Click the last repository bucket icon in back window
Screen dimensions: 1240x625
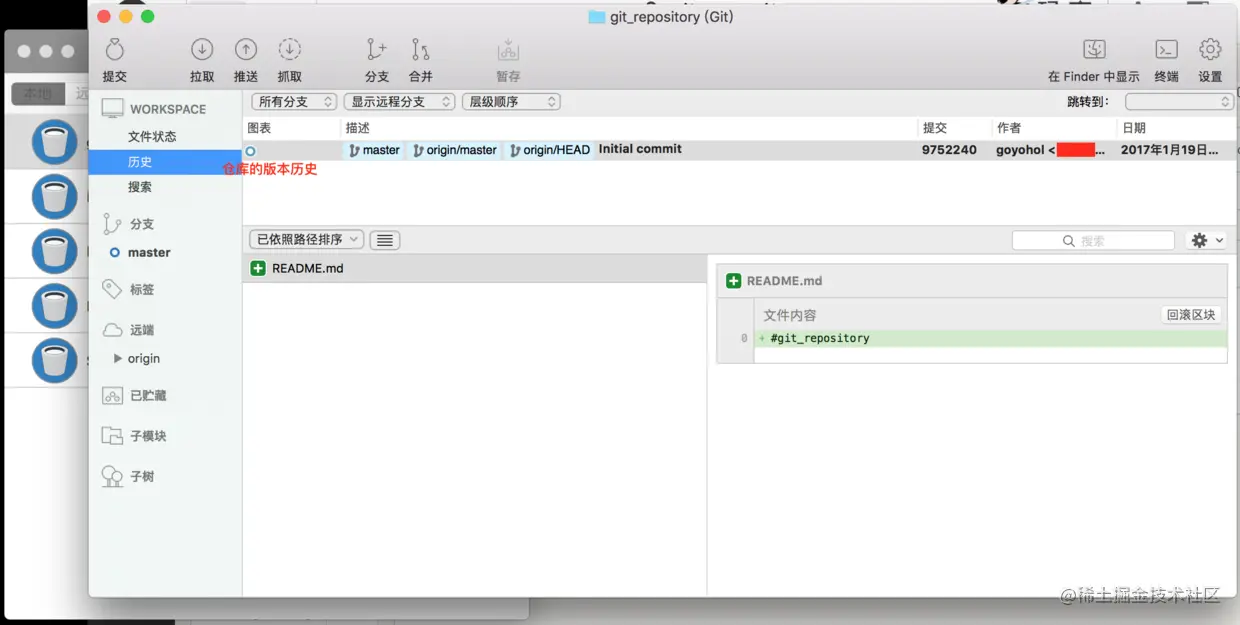tap(54, 360)
